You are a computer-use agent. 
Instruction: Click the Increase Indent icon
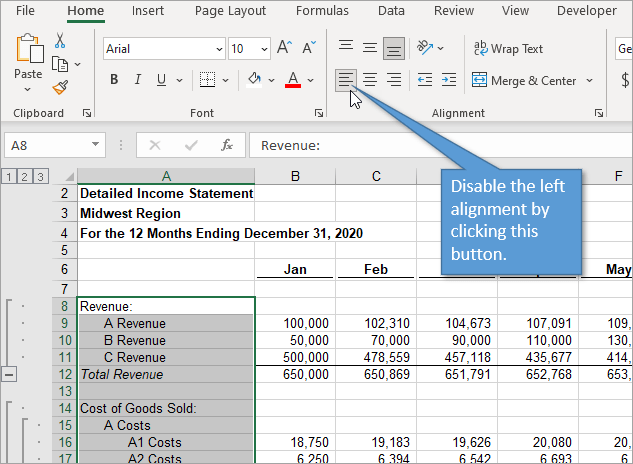pos(447,80)
